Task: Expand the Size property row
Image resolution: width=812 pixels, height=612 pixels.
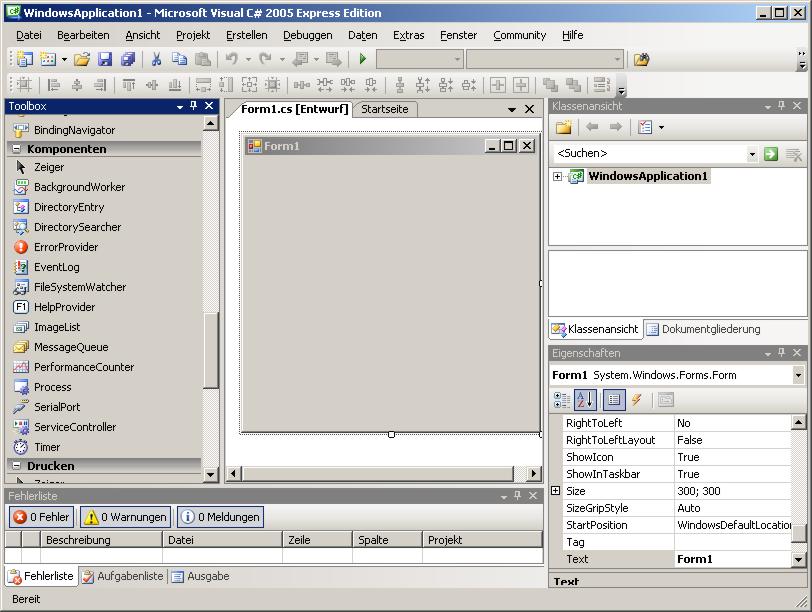Action: [x=556, y=490]
